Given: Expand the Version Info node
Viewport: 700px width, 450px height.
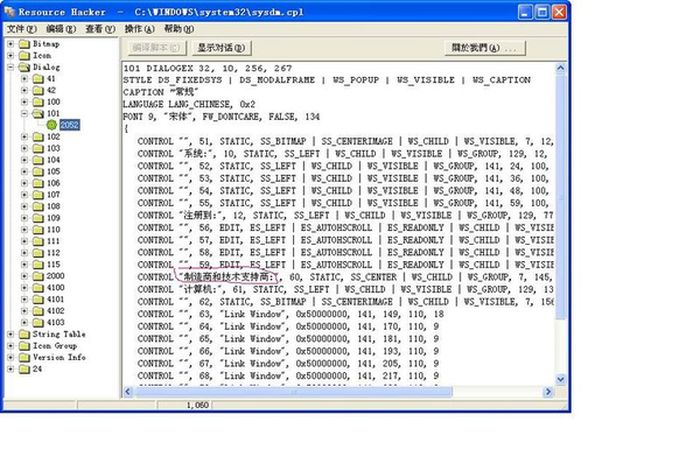Looking at the screenshot, I should (10, 357).
